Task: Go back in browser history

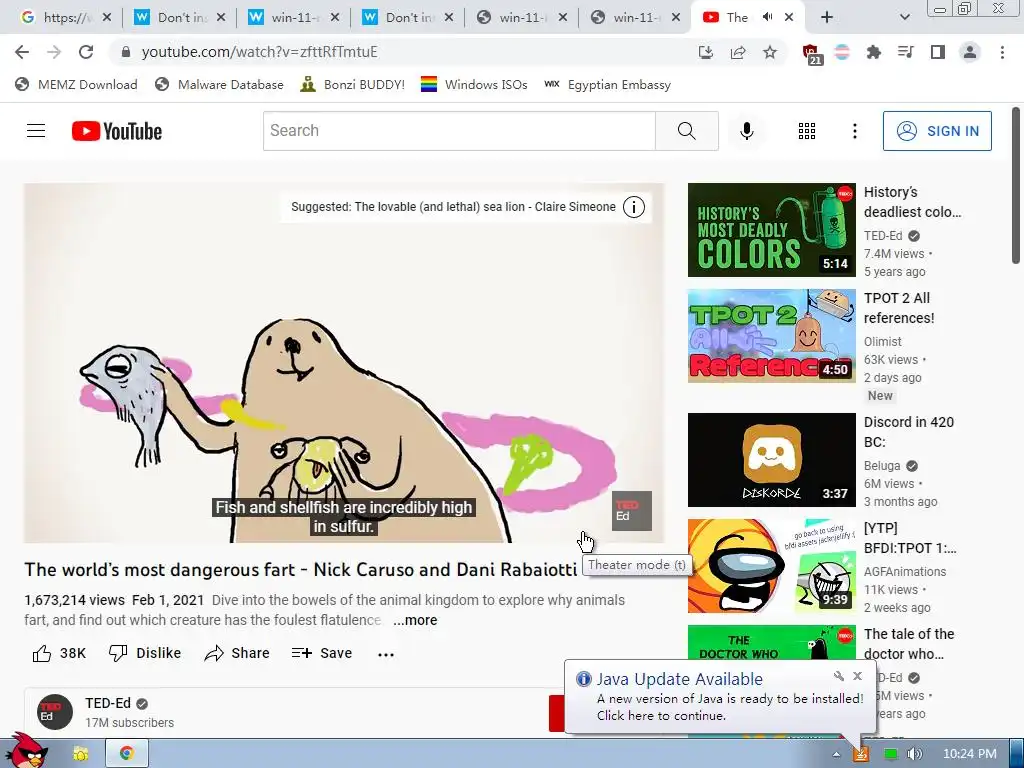Action: tap(22, 52)
